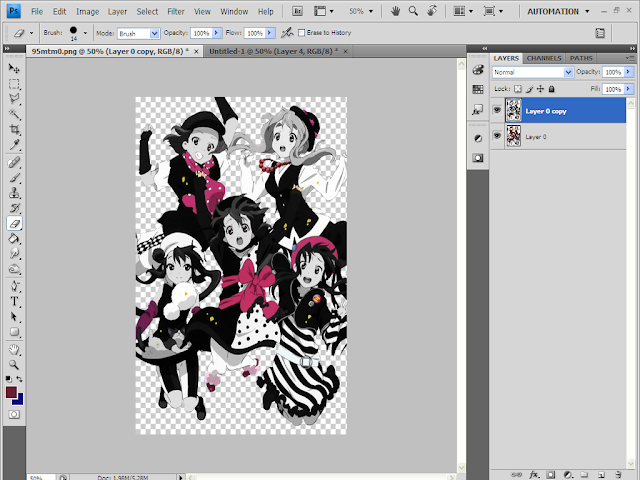
Task: Select the Magic Wand tool
Action: point(14,114)
